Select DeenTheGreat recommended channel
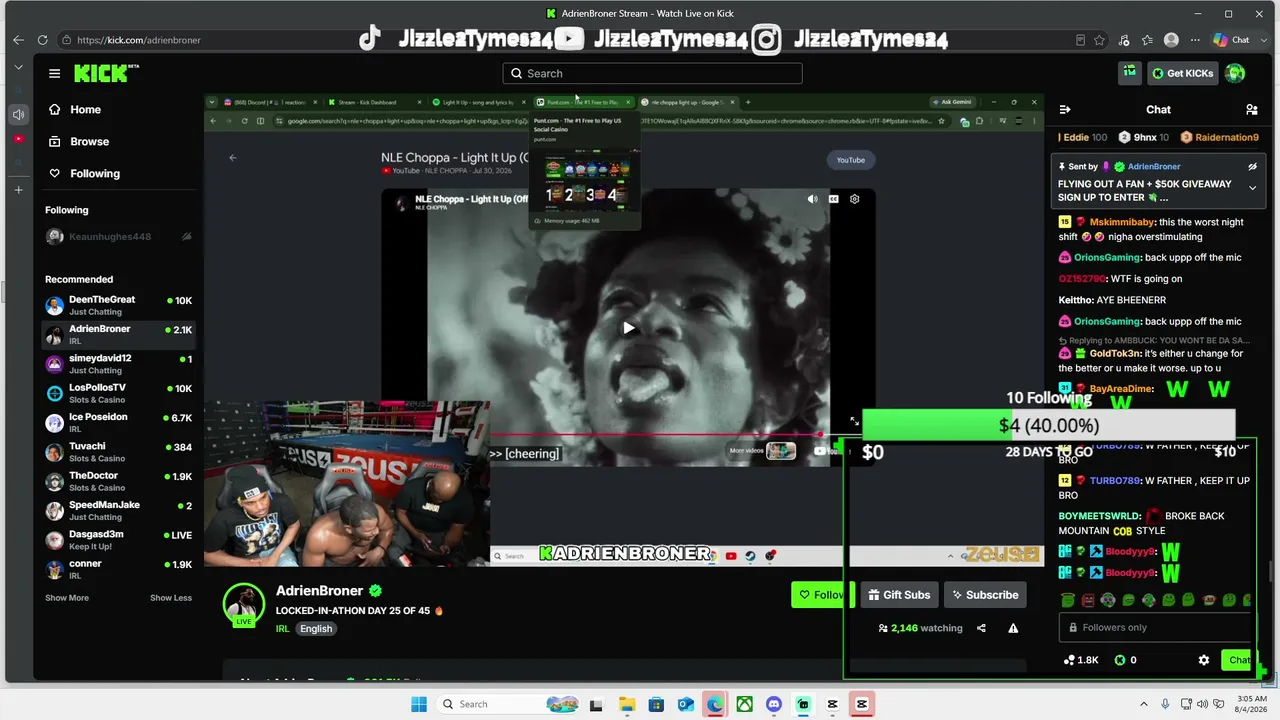Viewport: 1280px width, 720px height. point(119,305)
